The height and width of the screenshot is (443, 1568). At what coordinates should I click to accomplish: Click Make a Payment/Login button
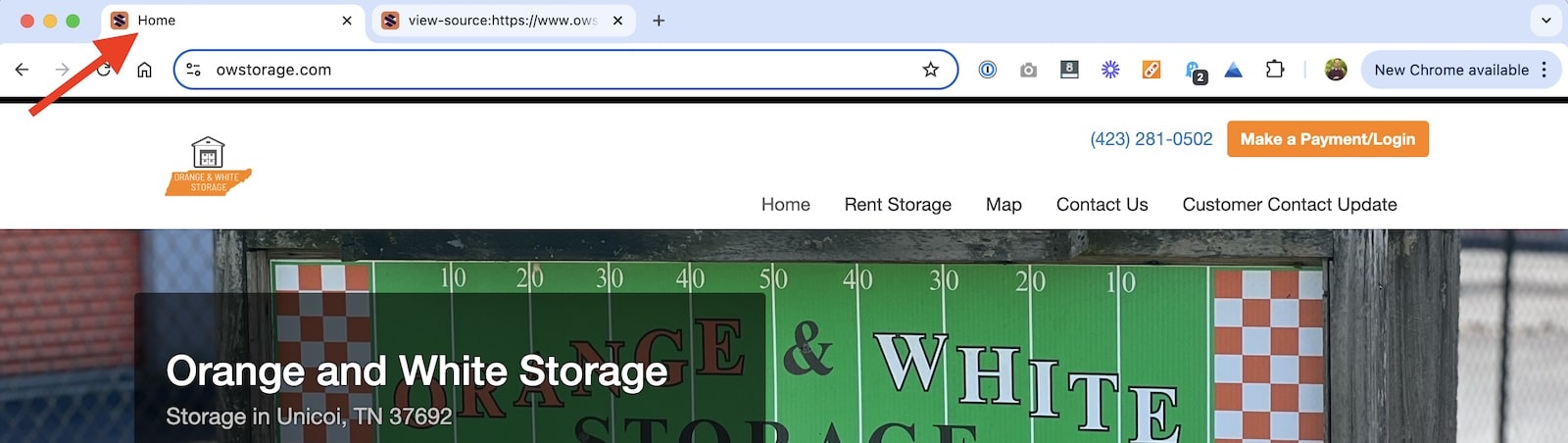[x=1328, y=139]
